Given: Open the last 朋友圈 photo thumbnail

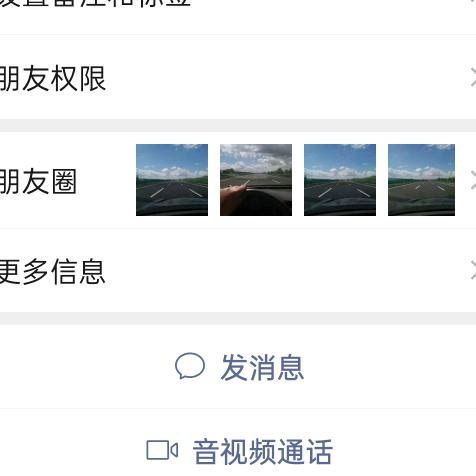Looking at the screenshot, I should pos(421,180).
